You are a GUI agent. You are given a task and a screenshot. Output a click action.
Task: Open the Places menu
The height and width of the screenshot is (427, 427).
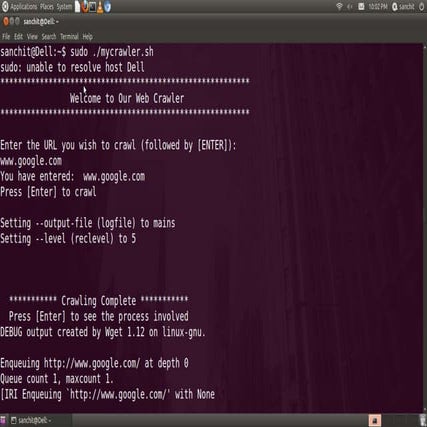pos(47,7)
